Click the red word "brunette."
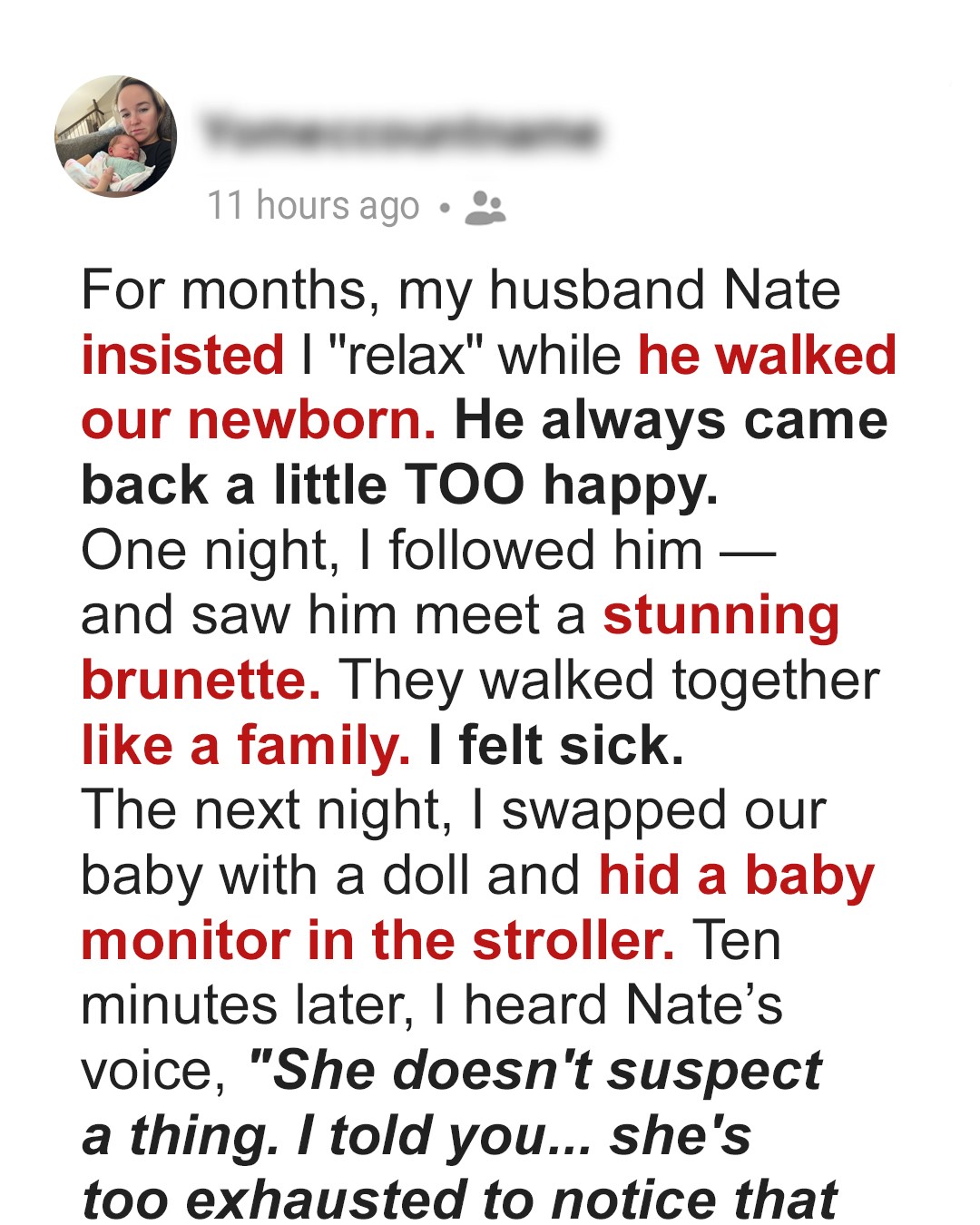980x1225 pixels. click(201, 681)
